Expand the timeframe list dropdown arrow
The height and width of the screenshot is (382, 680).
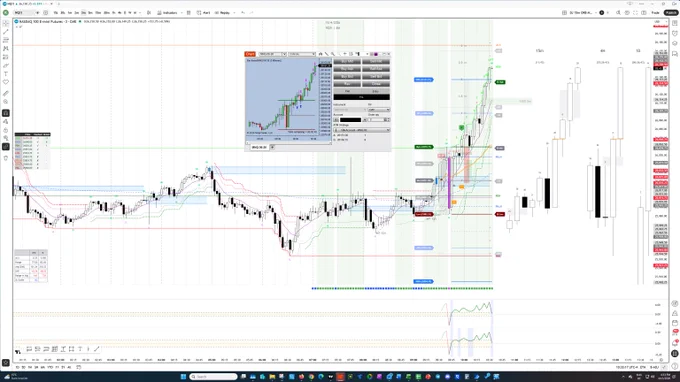point(140,13)
